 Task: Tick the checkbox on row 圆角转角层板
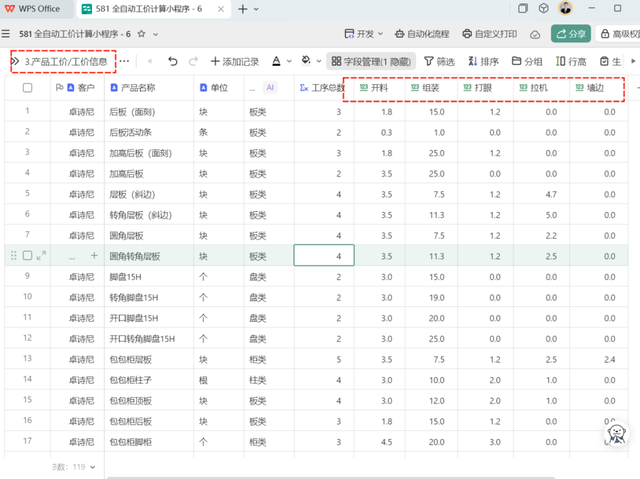(x=27, y=256)
